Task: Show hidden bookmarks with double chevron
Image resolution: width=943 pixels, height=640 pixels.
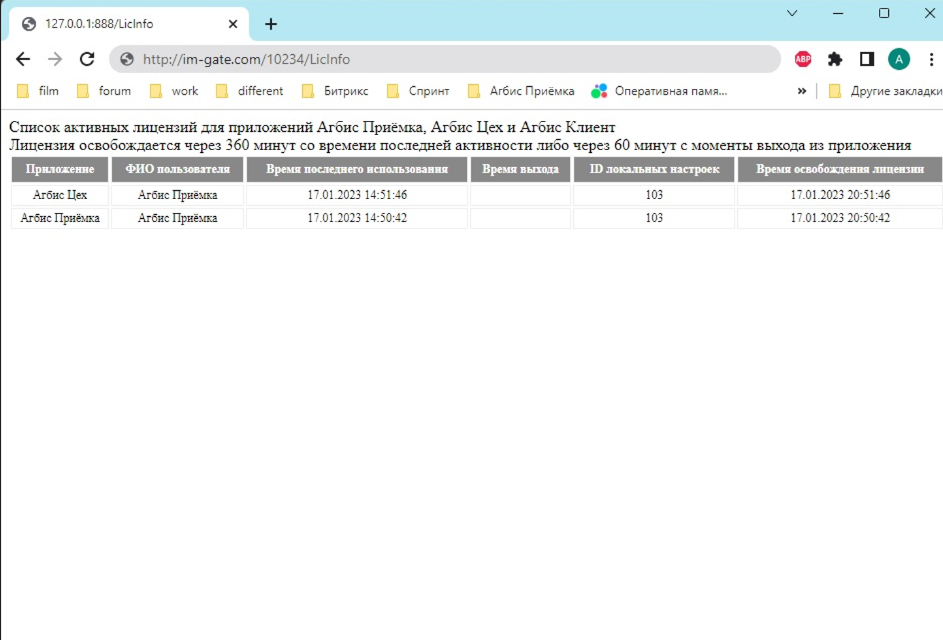Action: coord(802,91)
